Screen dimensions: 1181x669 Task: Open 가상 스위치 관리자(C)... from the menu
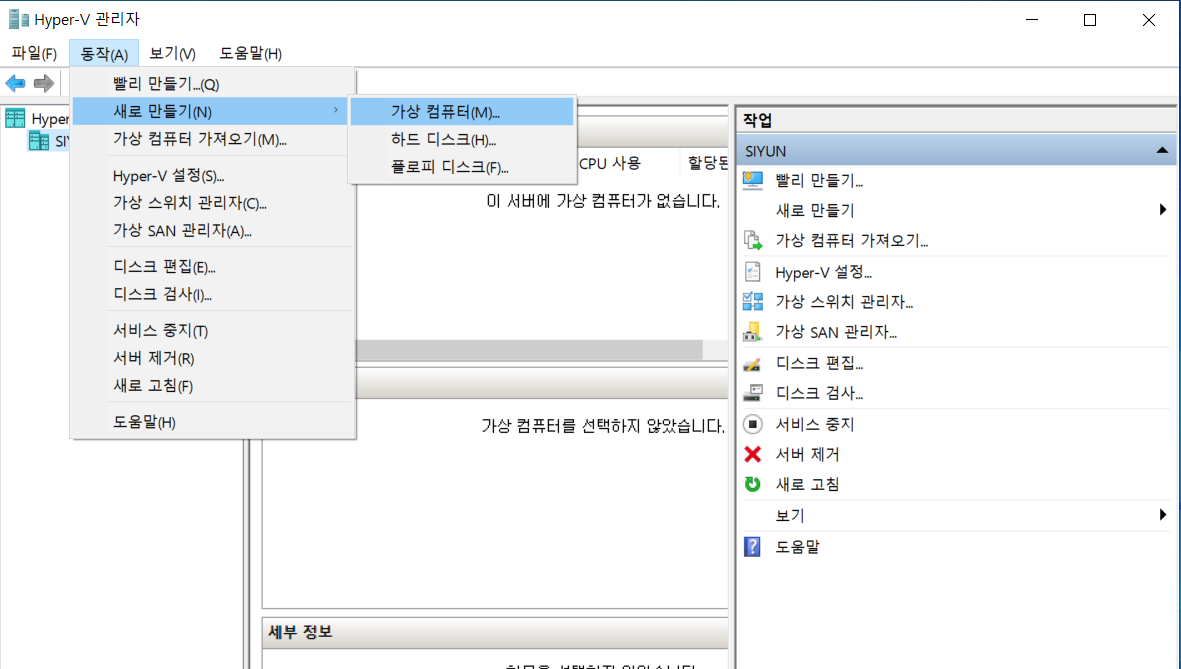tap(212, 203)
